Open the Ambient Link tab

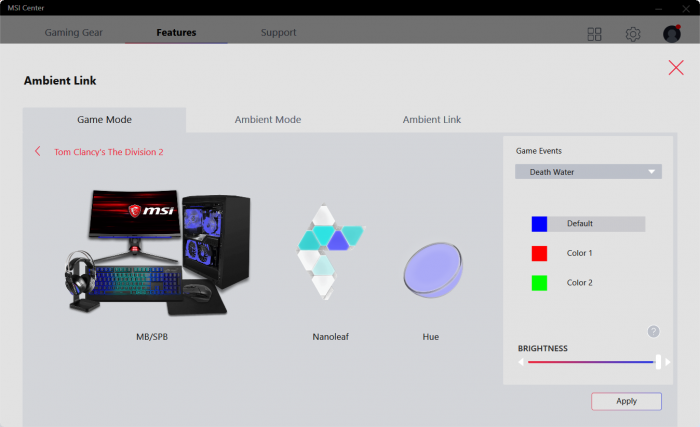pyautogui.click(x=432, y=120)
